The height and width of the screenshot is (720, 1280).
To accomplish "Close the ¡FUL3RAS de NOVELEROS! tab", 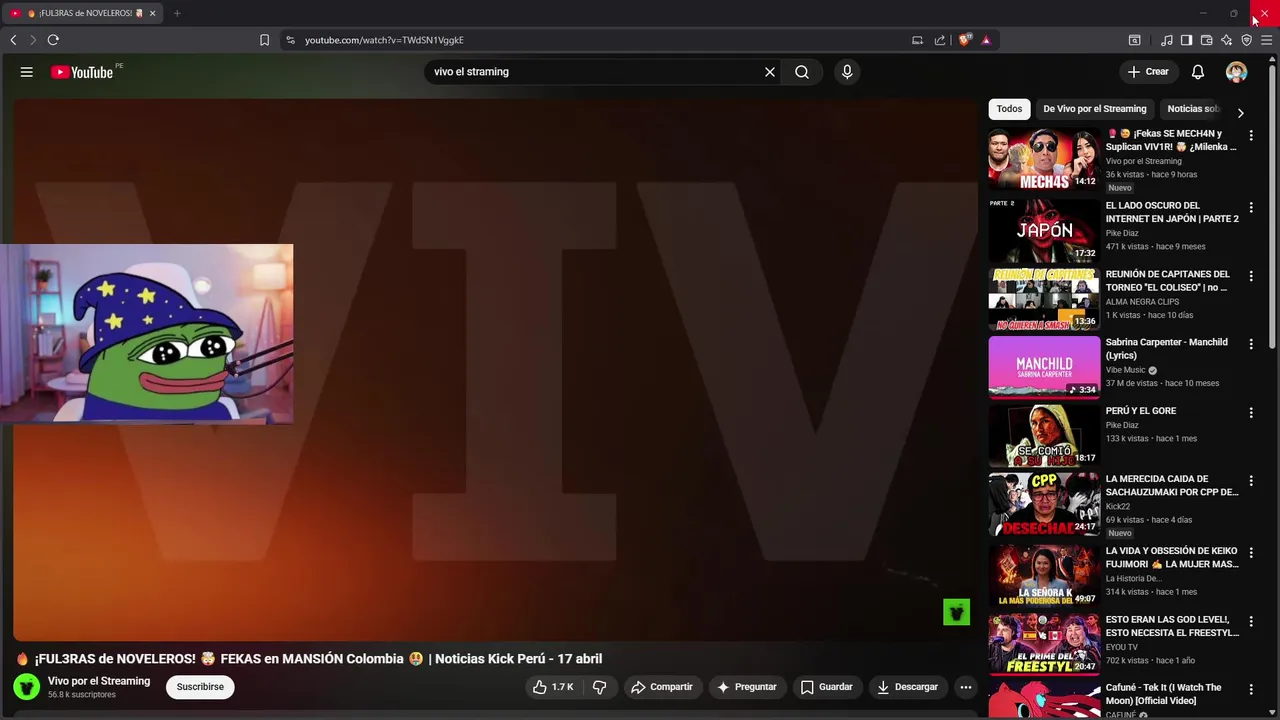I will pos(152,13).
